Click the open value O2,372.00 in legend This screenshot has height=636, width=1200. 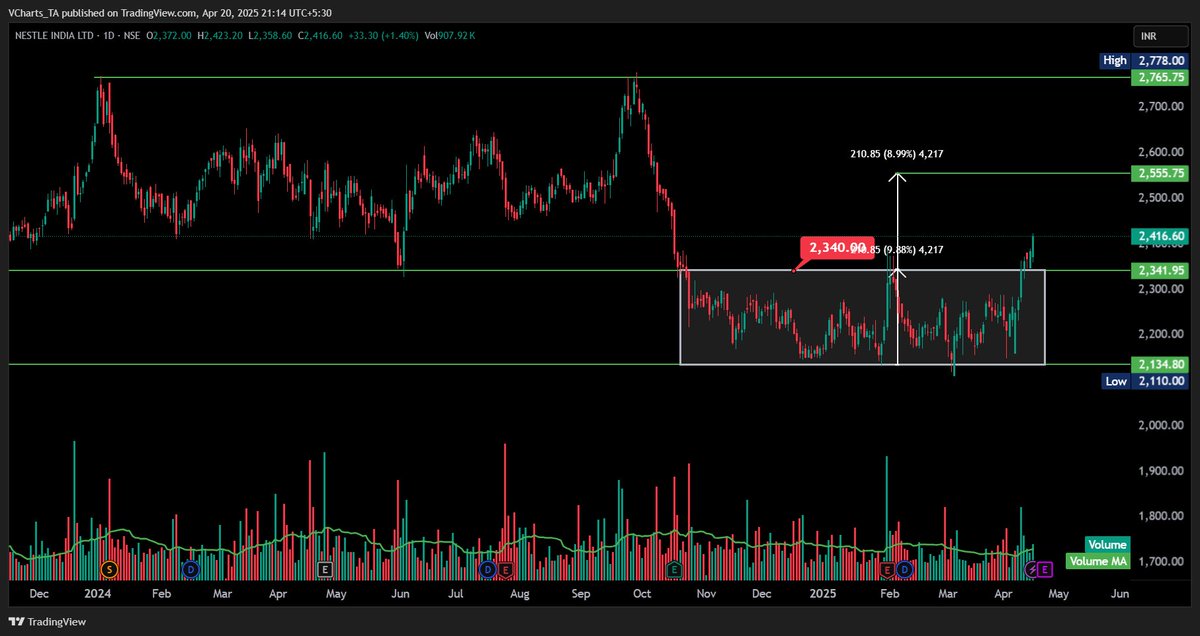pos(169,36)
